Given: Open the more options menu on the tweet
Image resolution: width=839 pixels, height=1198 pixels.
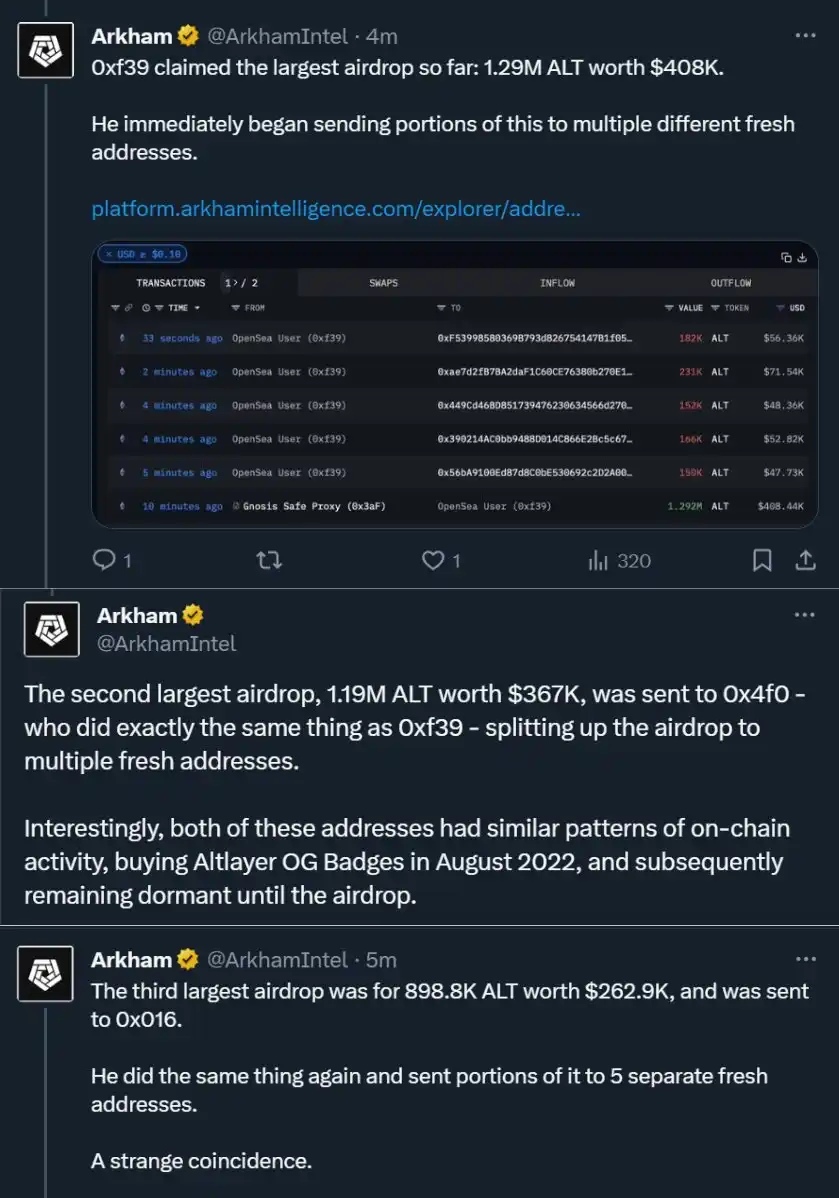Looking at the screenshot, I should click(806, 35).
